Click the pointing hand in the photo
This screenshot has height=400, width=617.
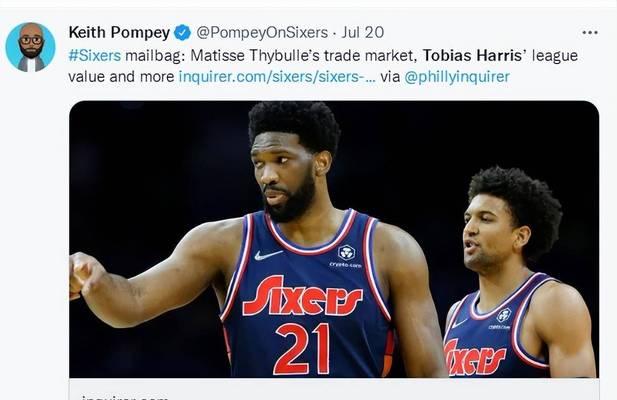coord(86,276)
